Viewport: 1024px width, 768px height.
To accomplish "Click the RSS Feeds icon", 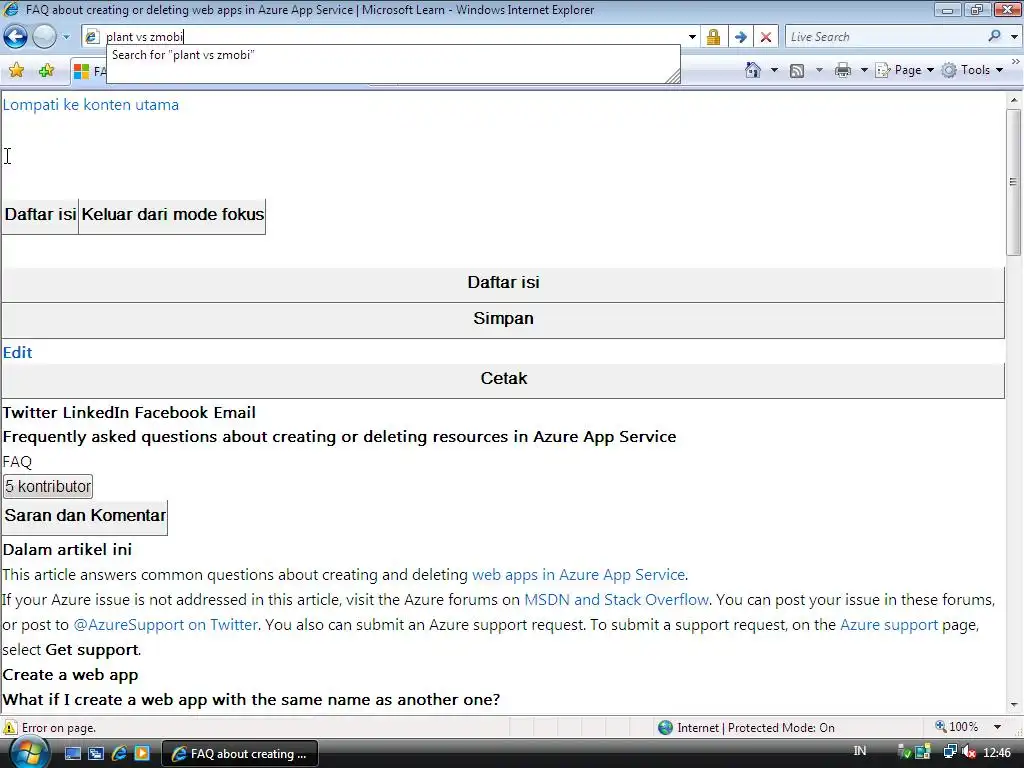I will pyautogui.click(x=797, y=71).
